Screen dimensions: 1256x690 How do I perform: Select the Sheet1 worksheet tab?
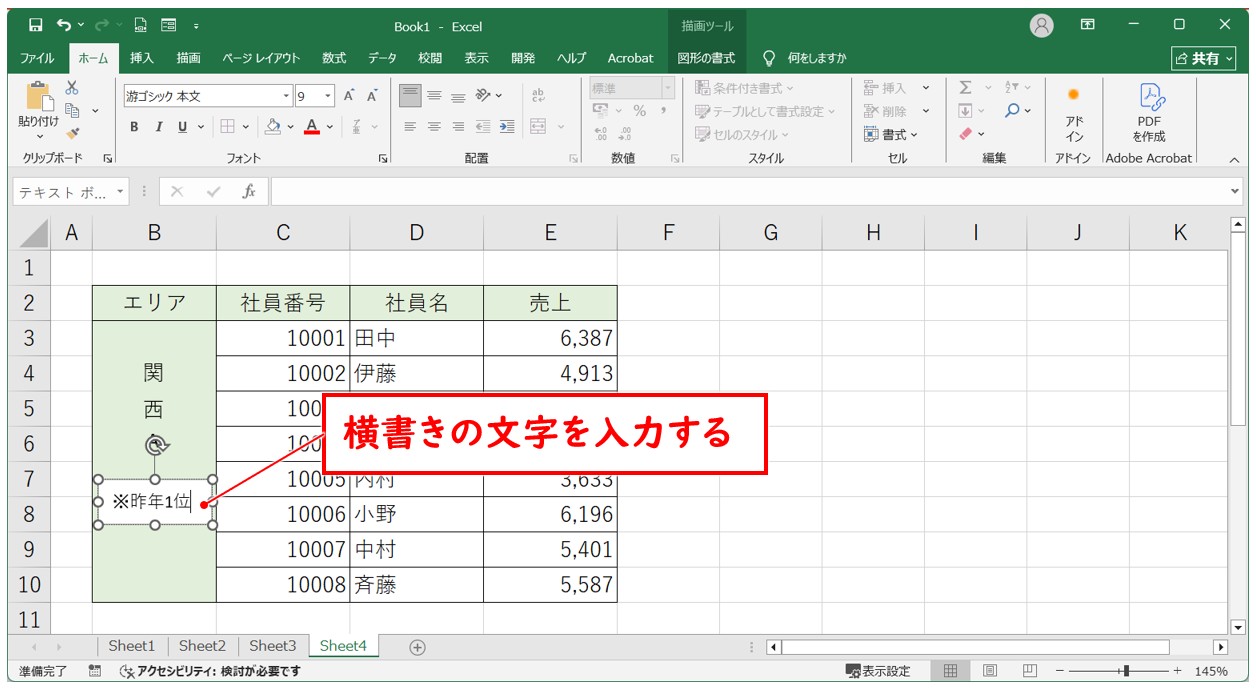point(132,646)
